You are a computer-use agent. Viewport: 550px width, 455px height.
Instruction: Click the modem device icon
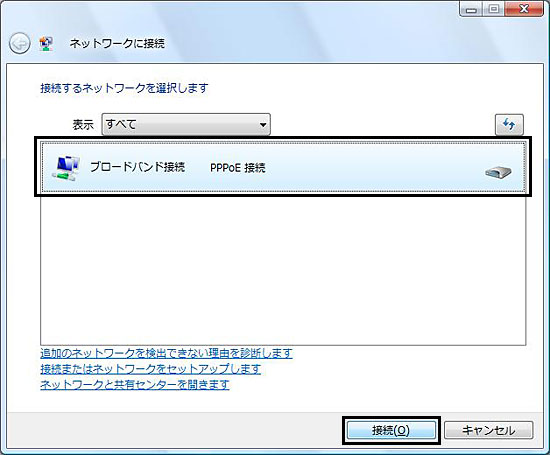498,172
